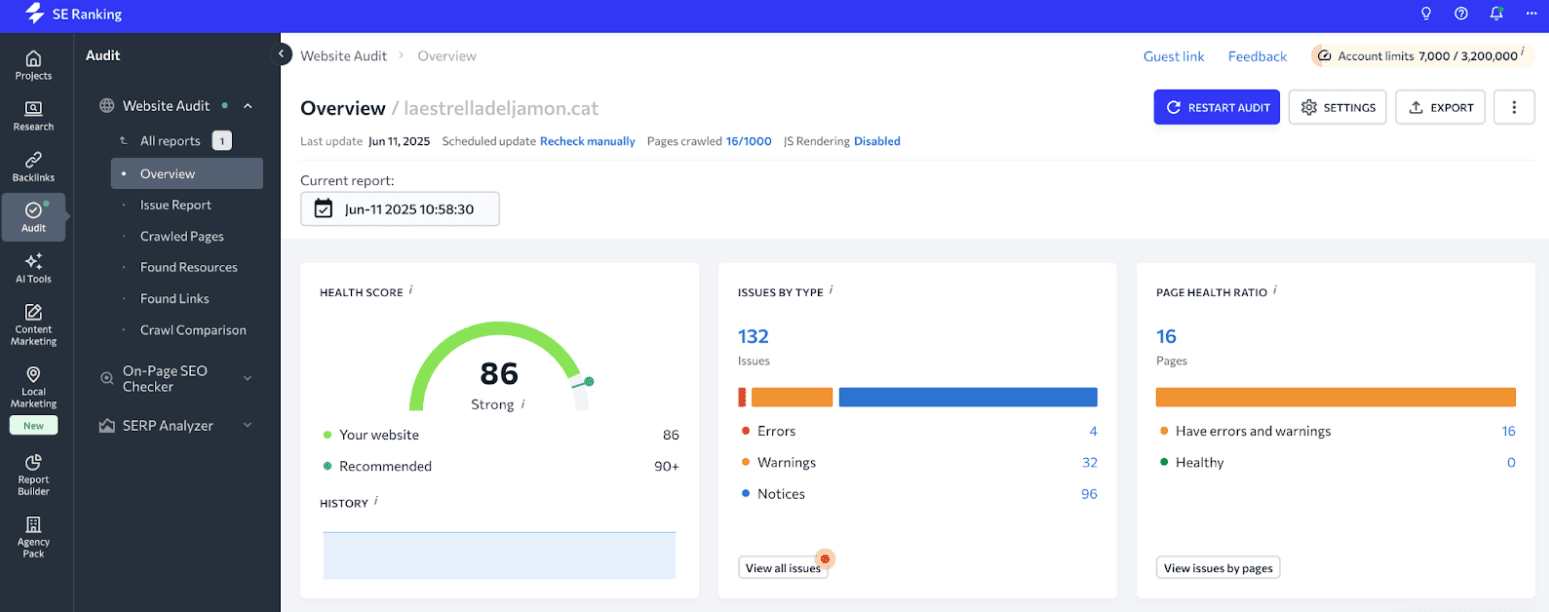Click the Restart Audit button
This screenshot has width=1549, height=612.
point(1216,107)
